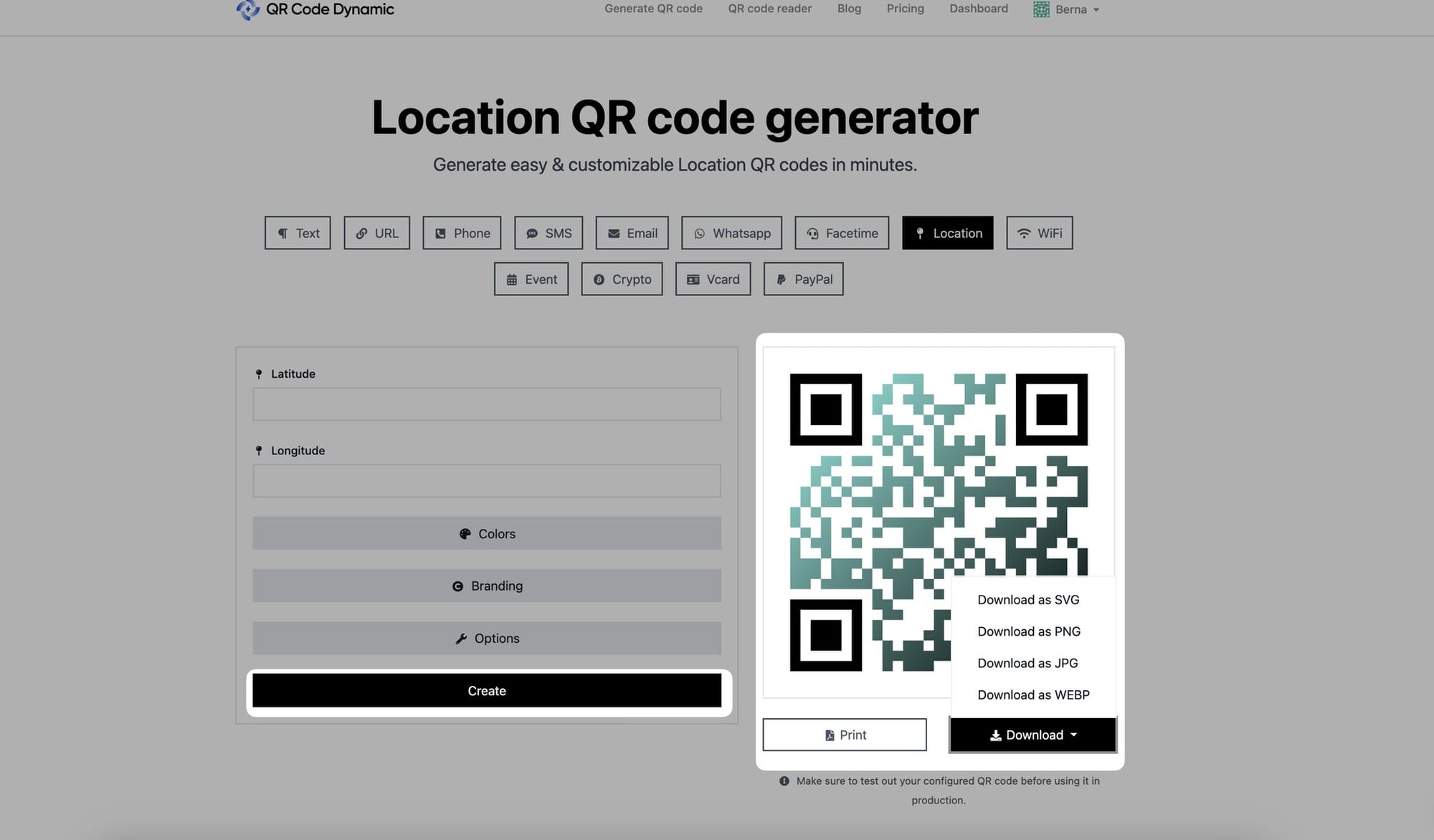The width and height of the screenshot is (1434, 840).
Task: Click the Latitude pin icon
Action: (x=258, y=374)
